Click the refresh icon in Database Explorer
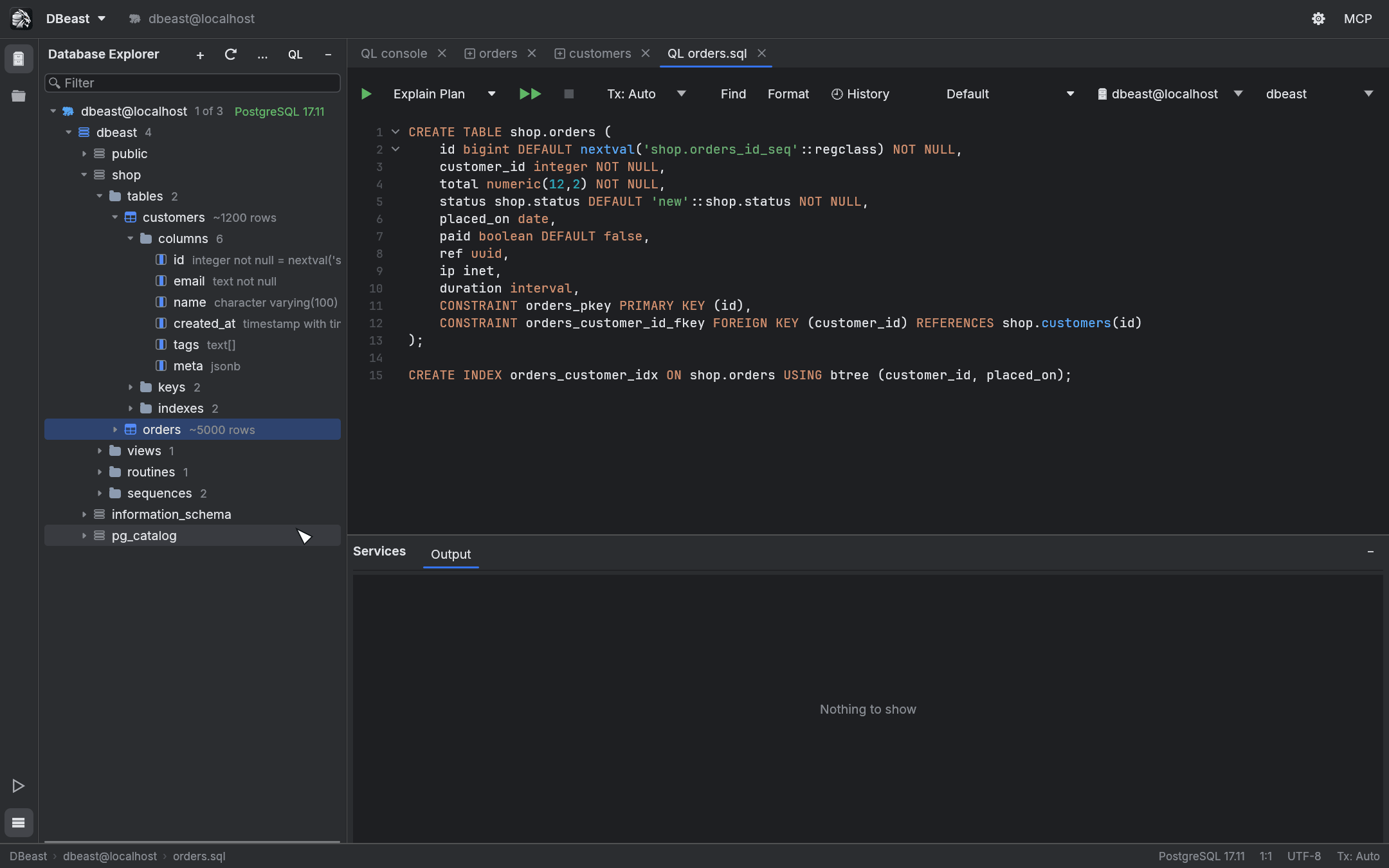This screenshot has height=868, width=1389. [231, 55]
